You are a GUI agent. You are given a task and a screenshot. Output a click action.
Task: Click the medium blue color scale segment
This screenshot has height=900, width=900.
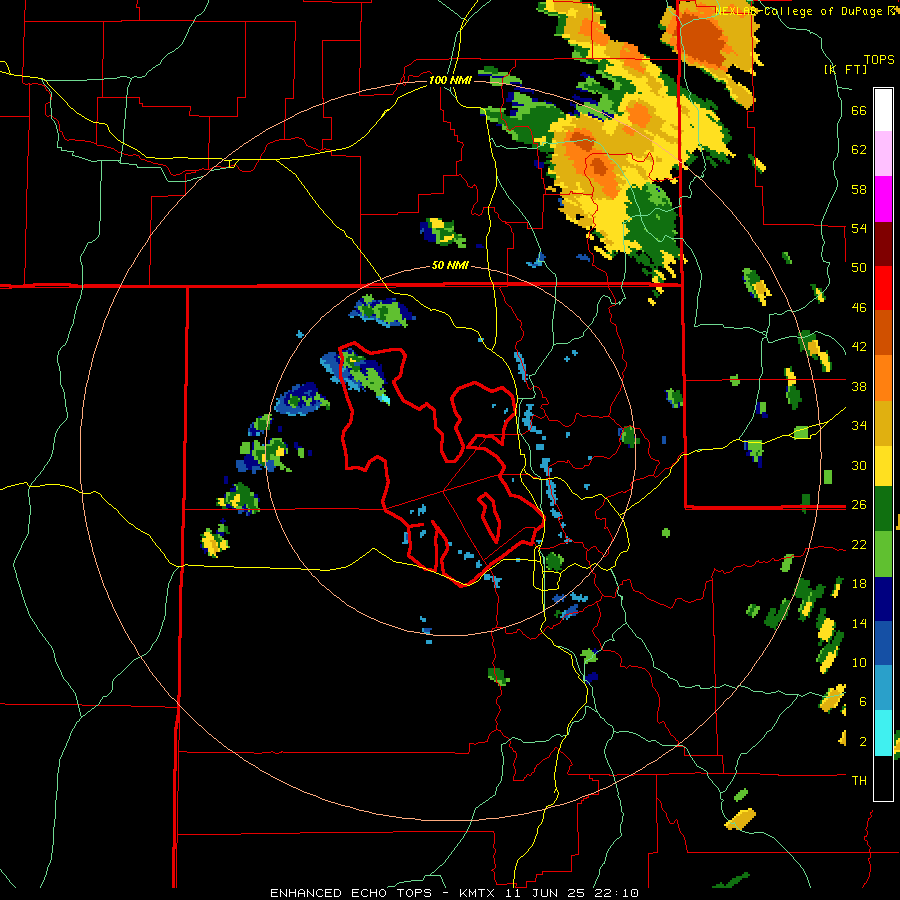pos(883,643)
